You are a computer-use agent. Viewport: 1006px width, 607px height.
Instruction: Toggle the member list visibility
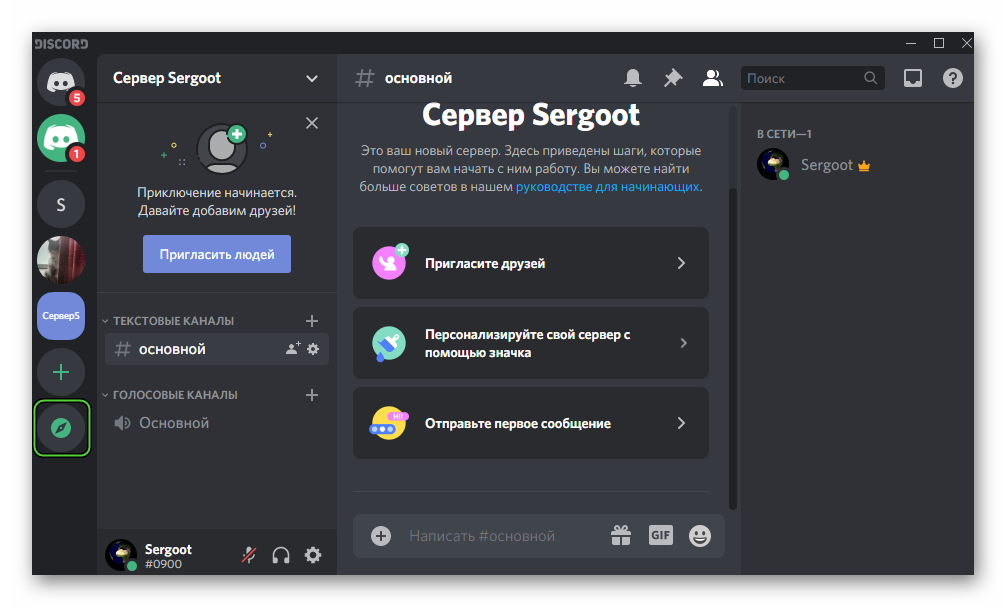(x=712, y=78)
